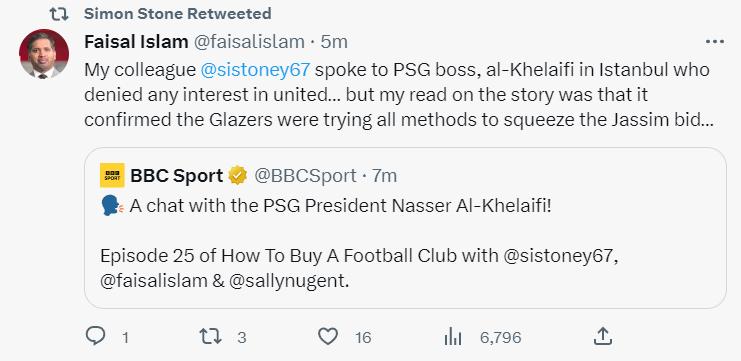Click the 6,796 views count

pyautogui.click(x=500, y=337)
